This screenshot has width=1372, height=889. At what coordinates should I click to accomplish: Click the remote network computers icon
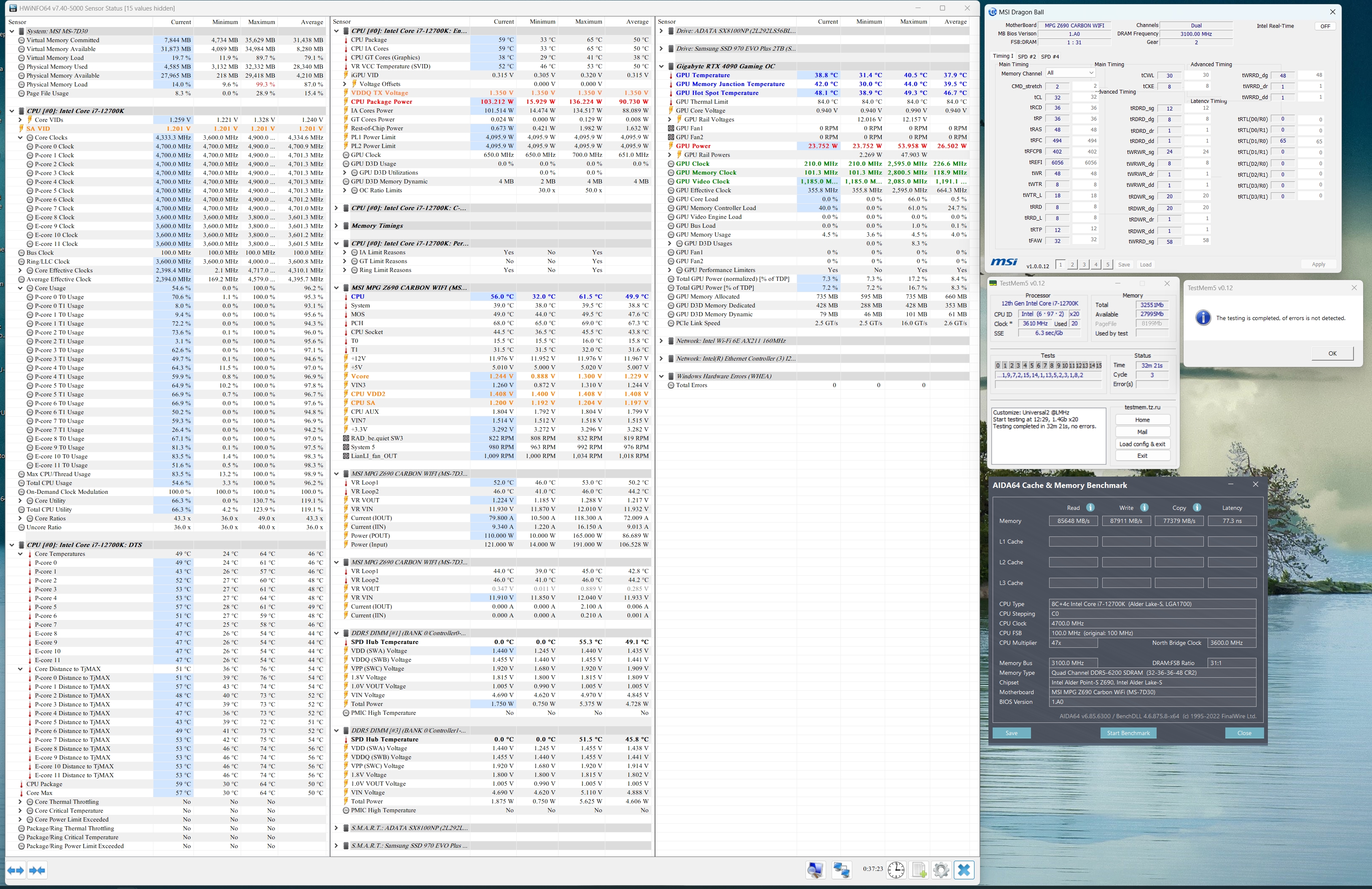pyautogui.click(x=841, y=869)
